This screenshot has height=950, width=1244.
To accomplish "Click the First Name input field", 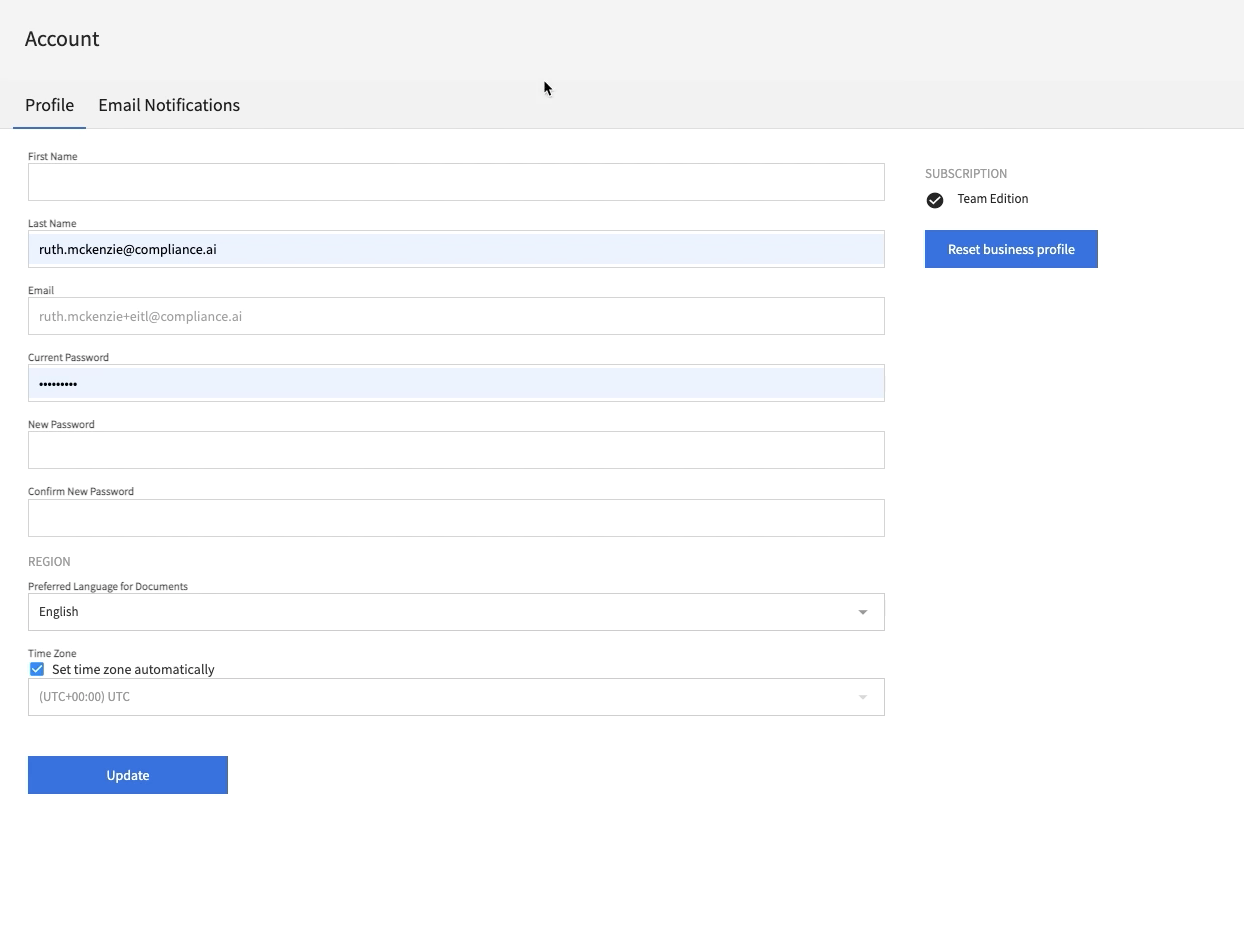I will click(x=456, y=182).
